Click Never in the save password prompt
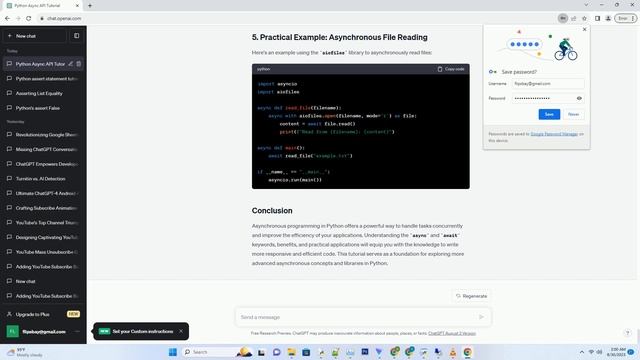The width and height of the screenshot is (640, 360). [573, 114]
